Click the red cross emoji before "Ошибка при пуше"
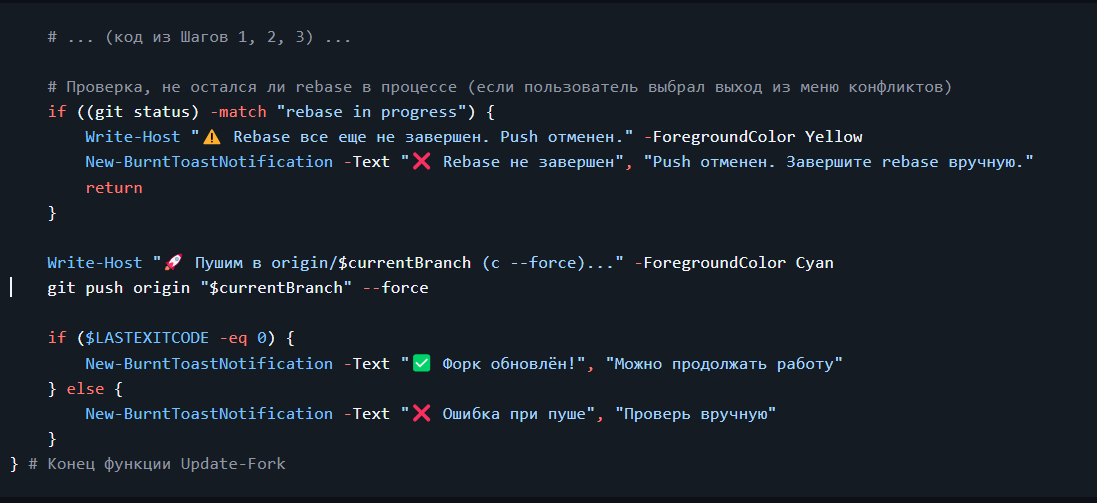1097x503 pixels. tap(421, 413)
